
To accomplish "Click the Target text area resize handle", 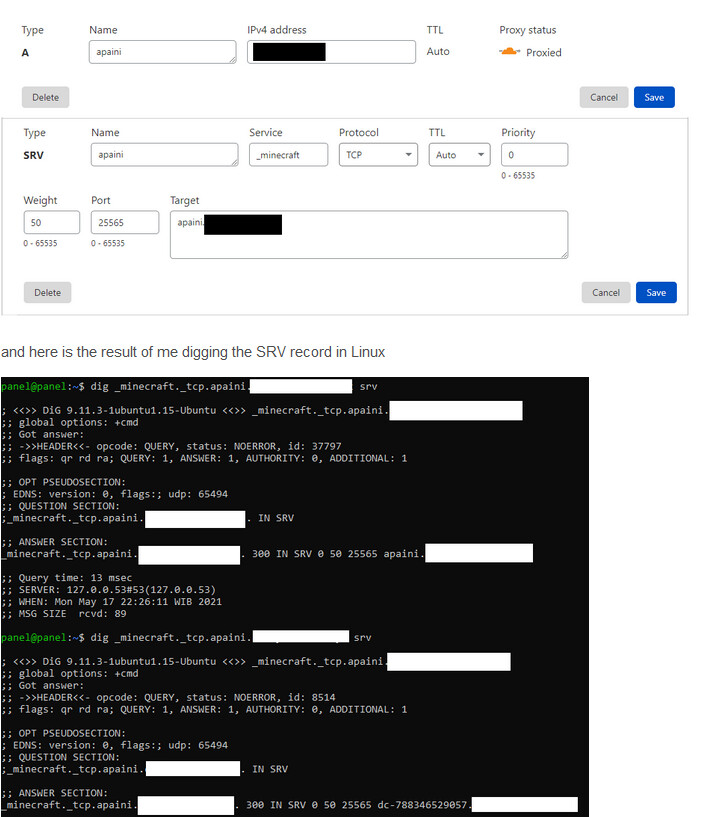I will 564,255.
